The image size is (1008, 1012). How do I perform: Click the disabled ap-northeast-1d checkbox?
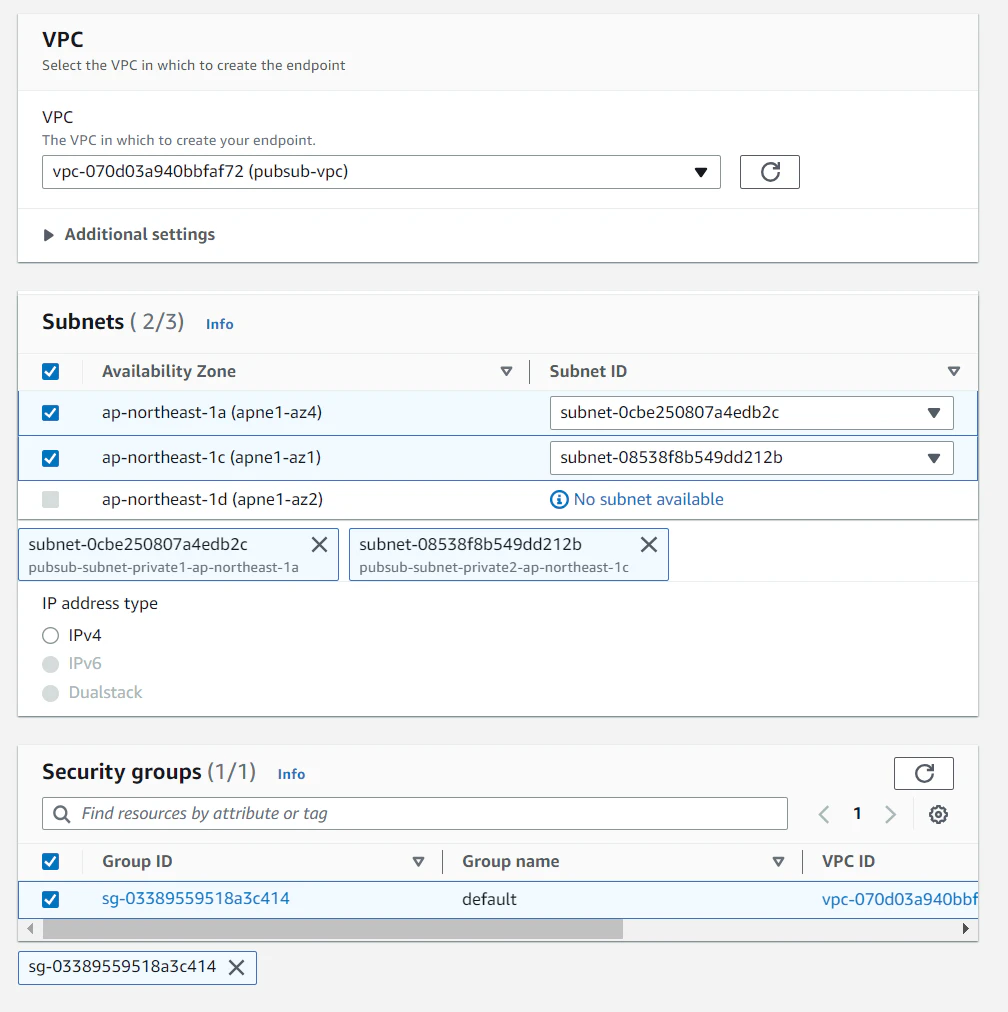[50, 500]
